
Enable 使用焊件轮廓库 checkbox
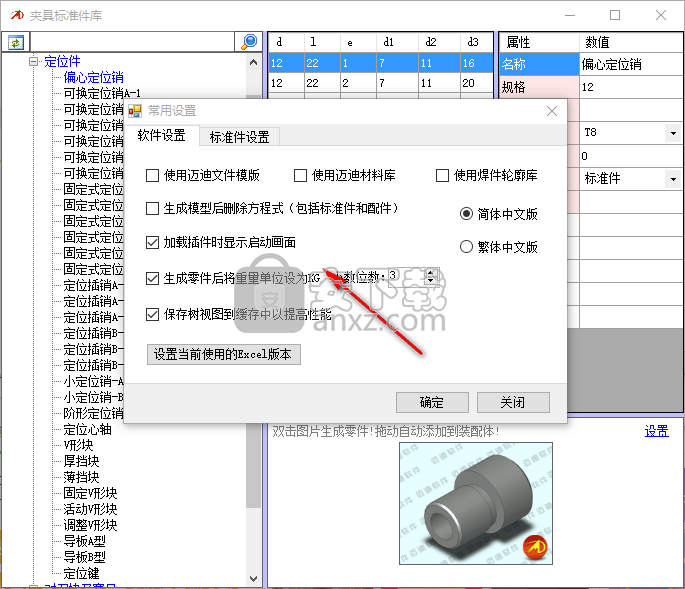[x=443, y=176]
